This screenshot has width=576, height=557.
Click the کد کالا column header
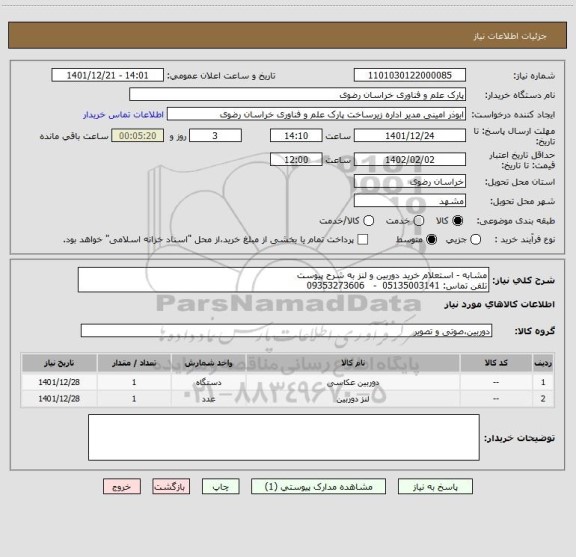point(496,363)
